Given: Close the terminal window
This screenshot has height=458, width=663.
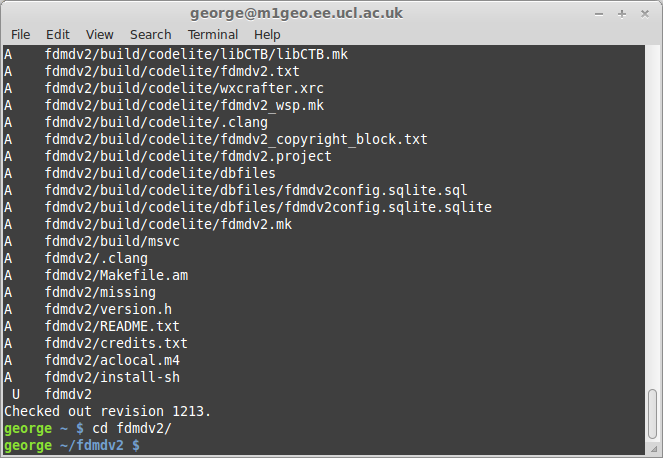Looking at the screenshot, I should (x=645, y=14).
